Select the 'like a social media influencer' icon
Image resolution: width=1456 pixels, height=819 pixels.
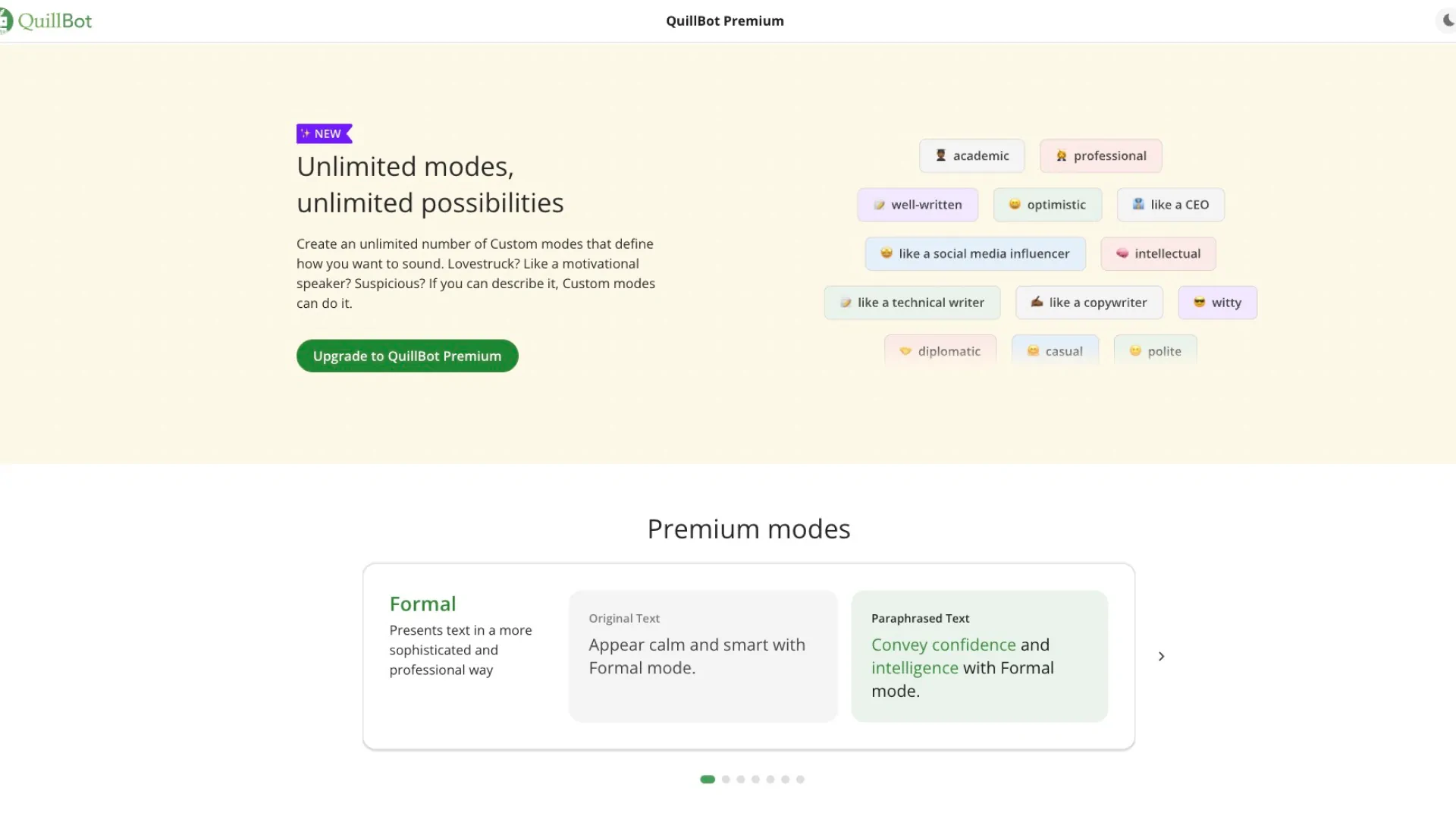[886, 253]
